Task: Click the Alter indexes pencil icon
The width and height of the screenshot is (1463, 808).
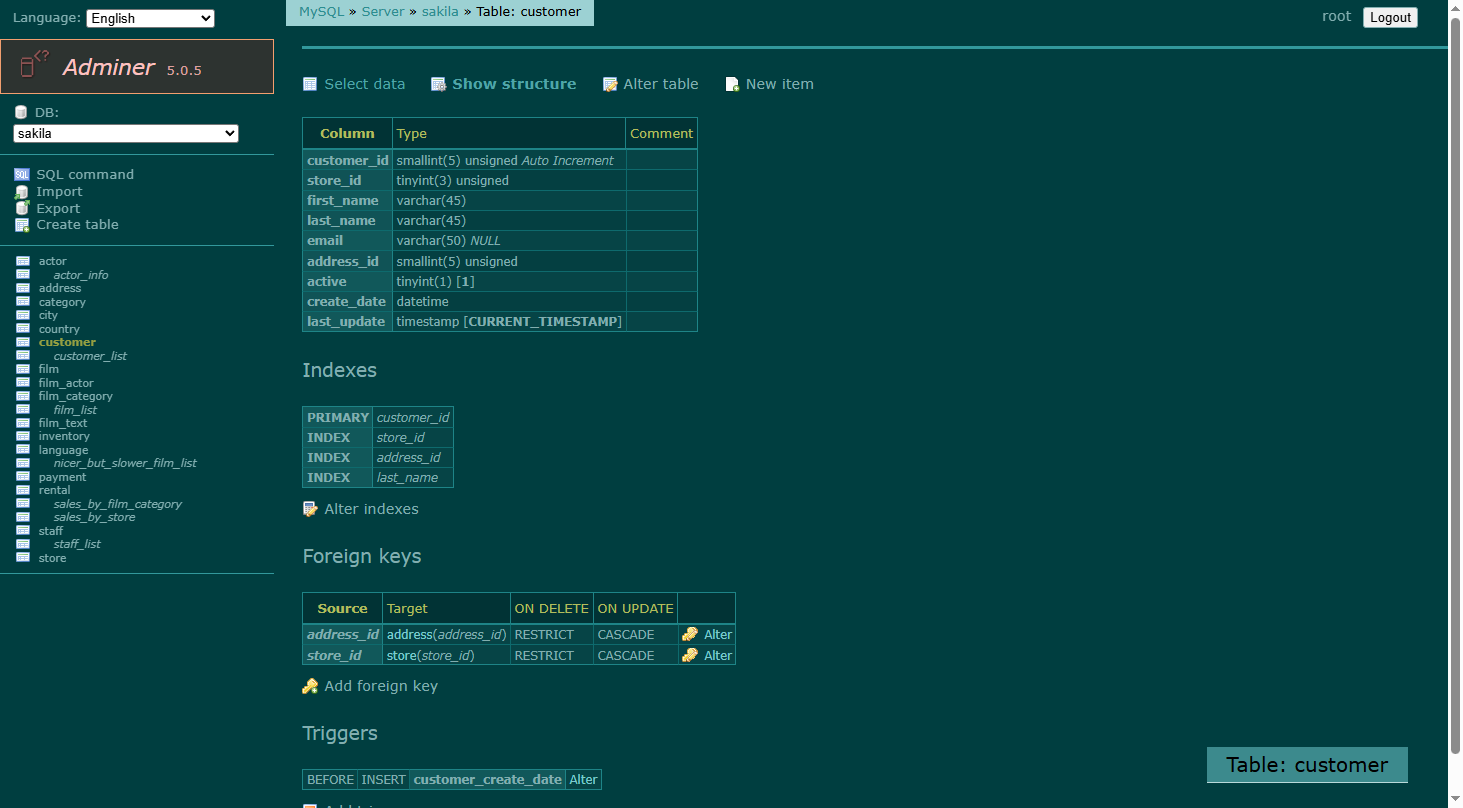Action: 310,509
